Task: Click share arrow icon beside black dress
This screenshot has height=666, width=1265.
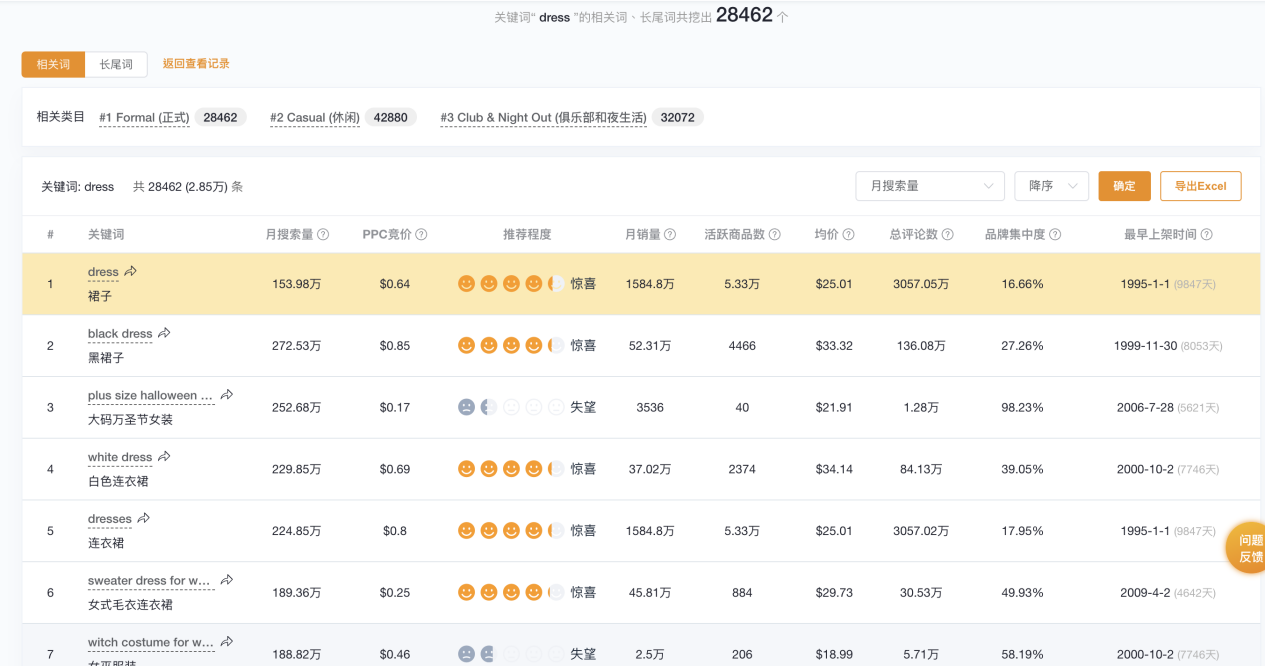Action: click(x=165, y=333)
